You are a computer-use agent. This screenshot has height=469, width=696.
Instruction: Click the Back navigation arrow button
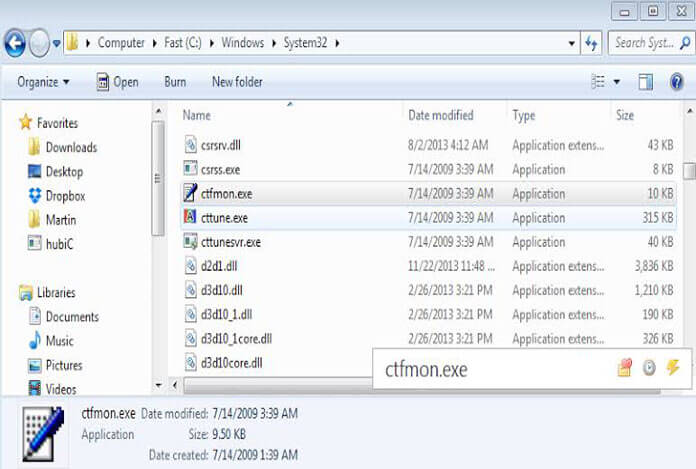pyautogui.click(x=15, y=43)
